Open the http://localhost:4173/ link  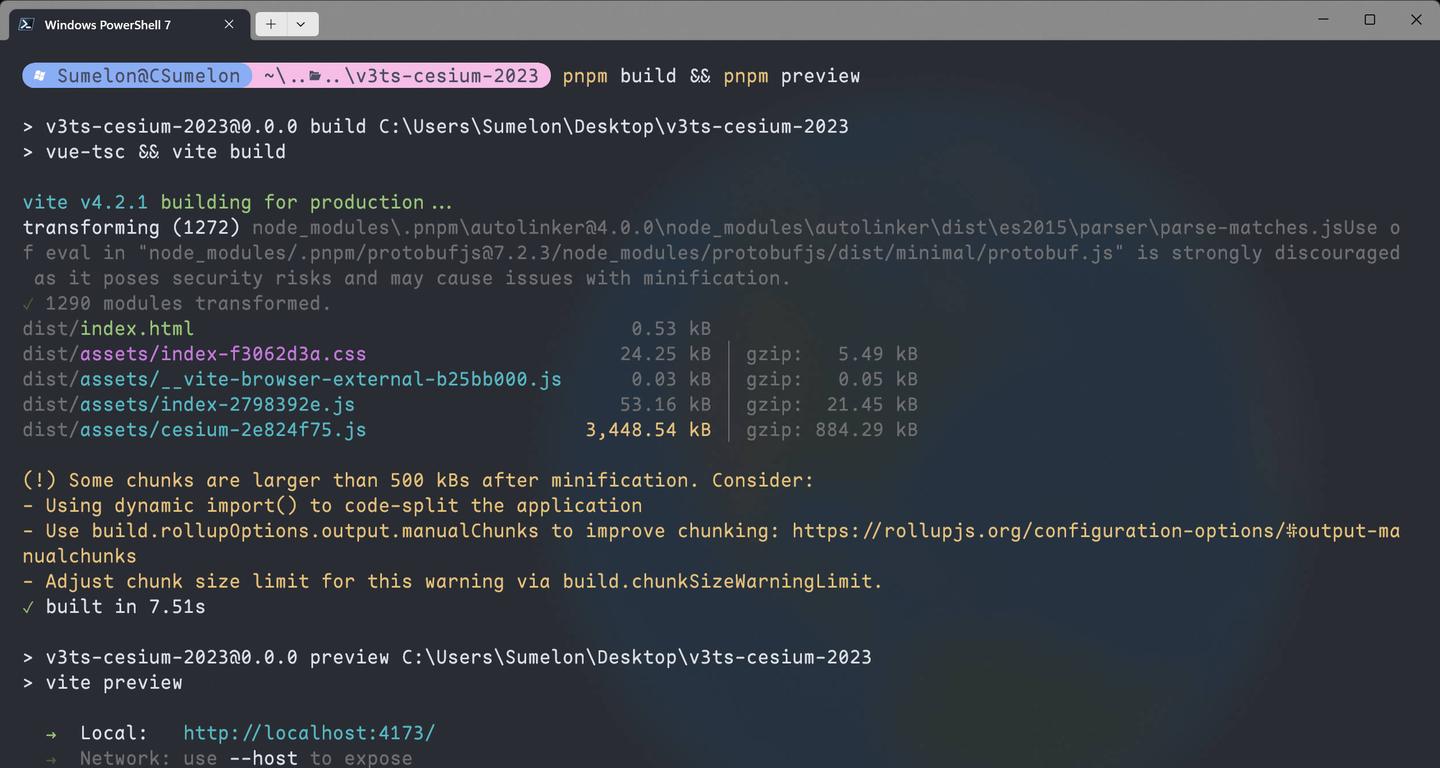pos(308,733)
